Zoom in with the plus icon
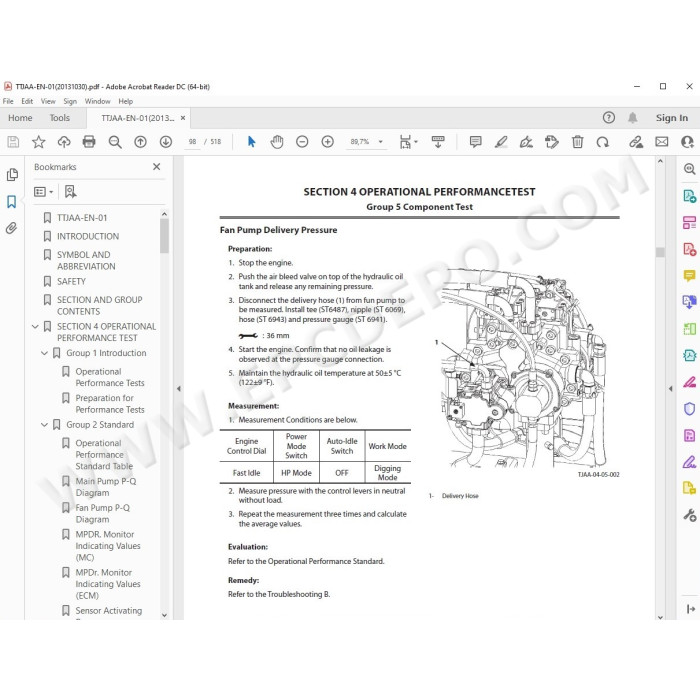 click(x=328, y=142)
